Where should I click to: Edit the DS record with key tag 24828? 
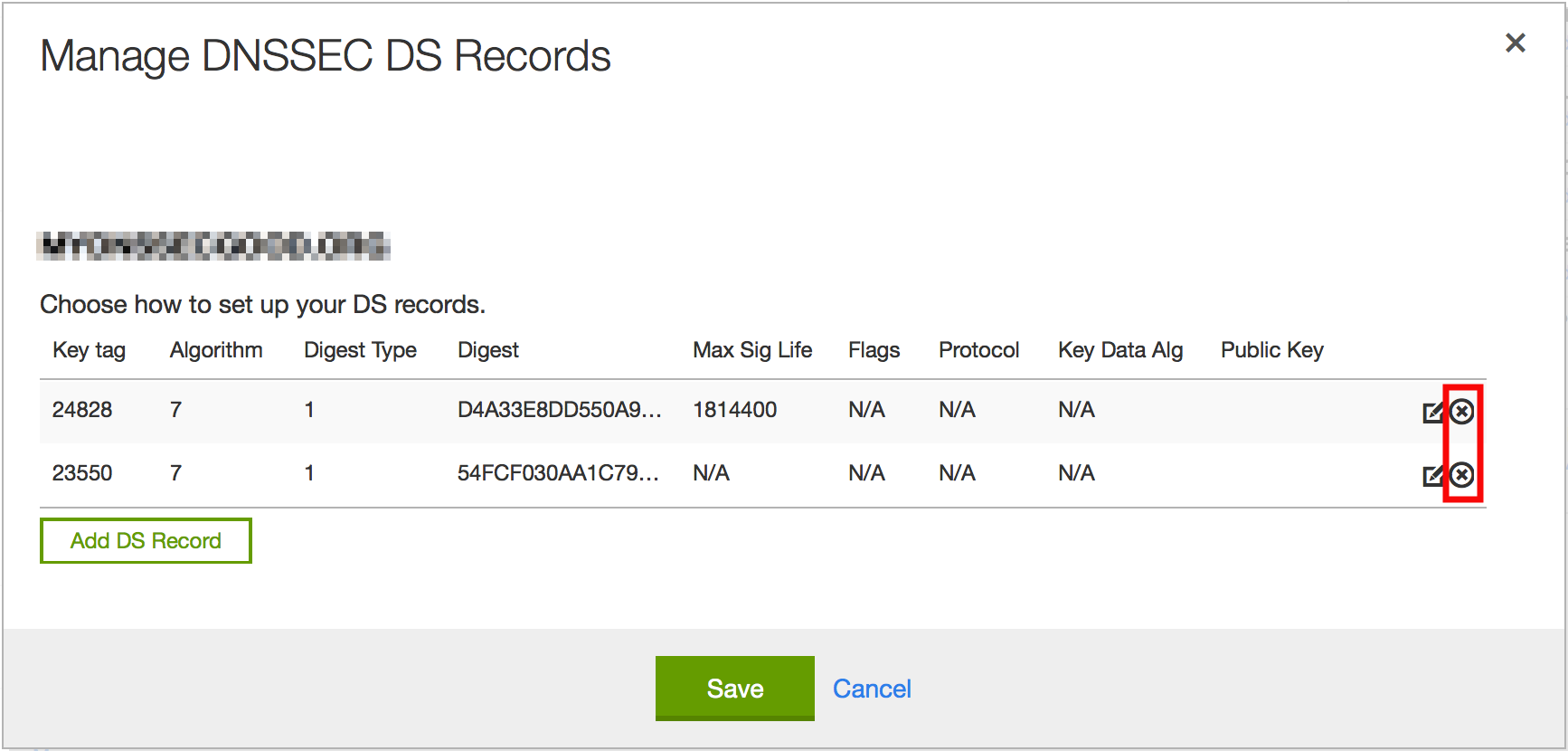tap(1432, 413)
